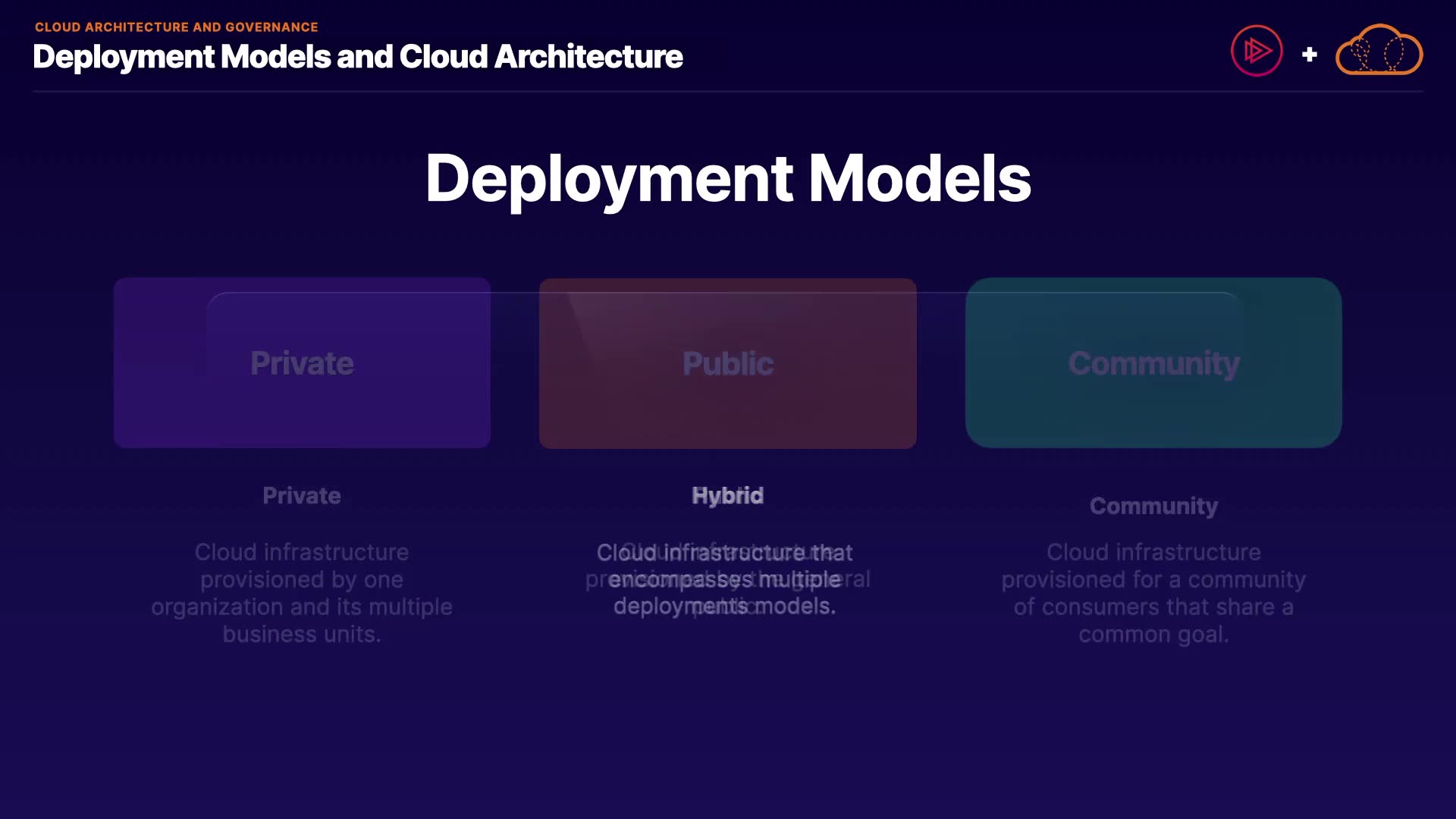Click the 'Private' heading below the cards
The height and width of the screenshot is (819, 1456).
pos(302,495)
